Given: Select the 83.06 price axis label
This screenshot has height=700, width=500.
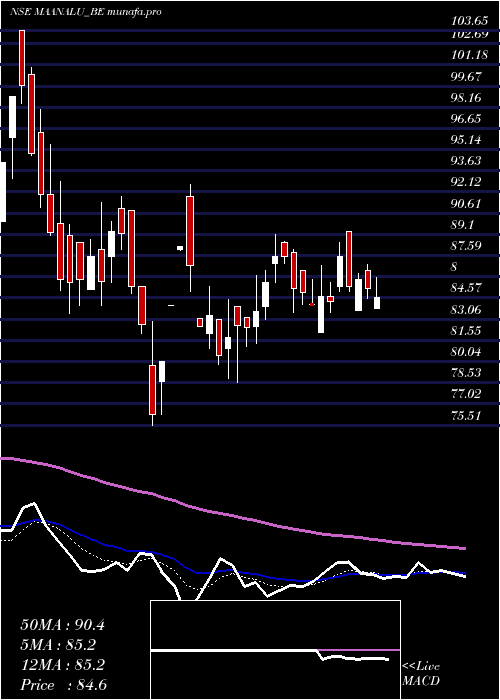Looking at the screenshot, I should (x=466, y=310).
